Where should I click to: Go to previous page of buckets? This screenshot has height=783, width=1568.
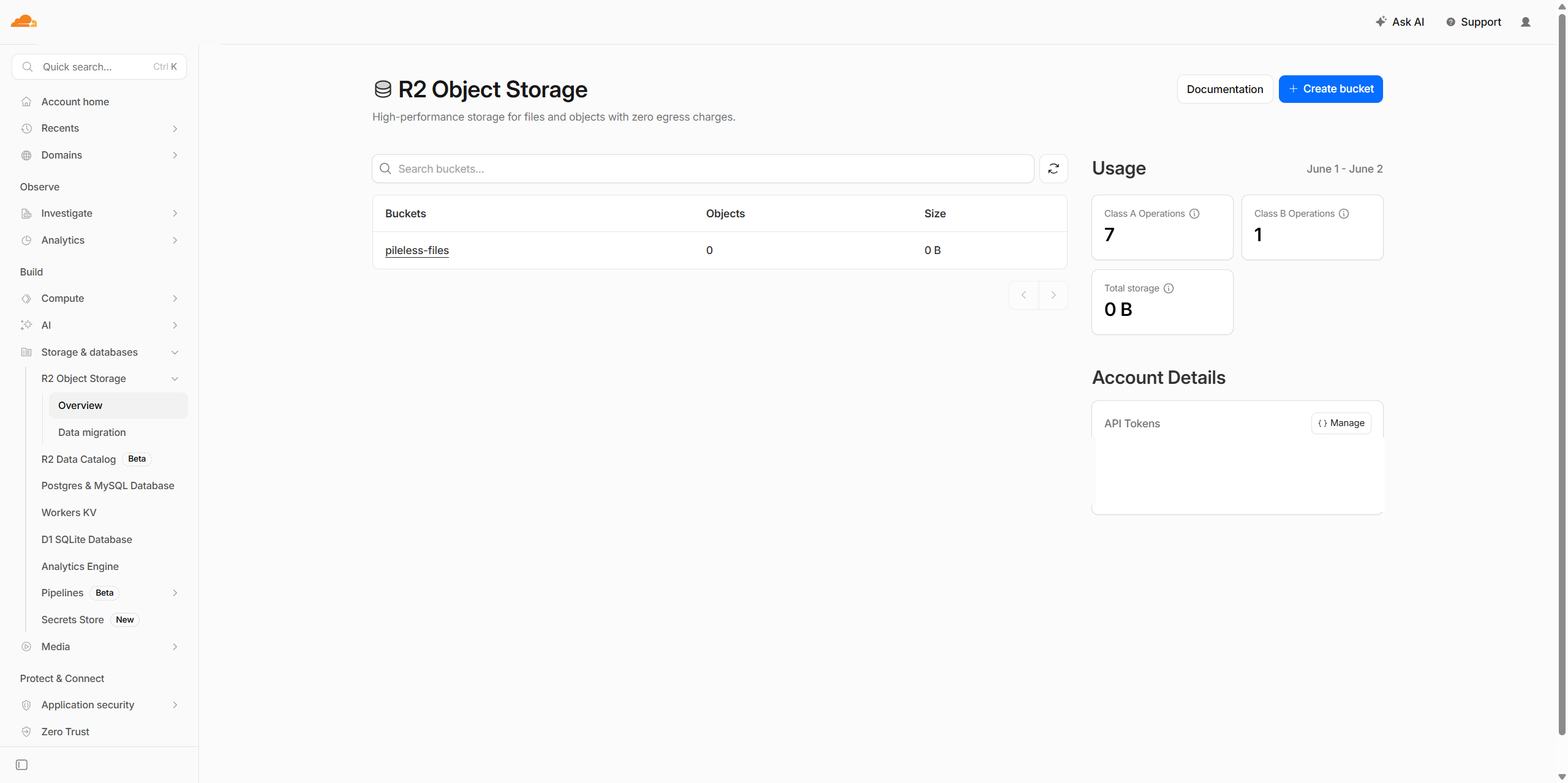tap(1023, 295)
